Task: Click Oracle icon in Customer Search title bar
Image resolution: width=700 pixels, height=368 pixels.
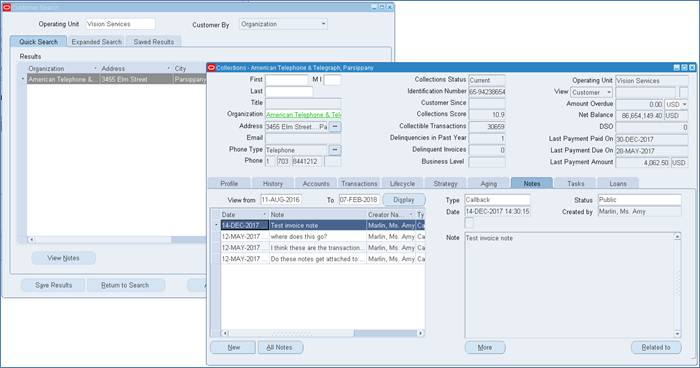Action: (6, 7)
